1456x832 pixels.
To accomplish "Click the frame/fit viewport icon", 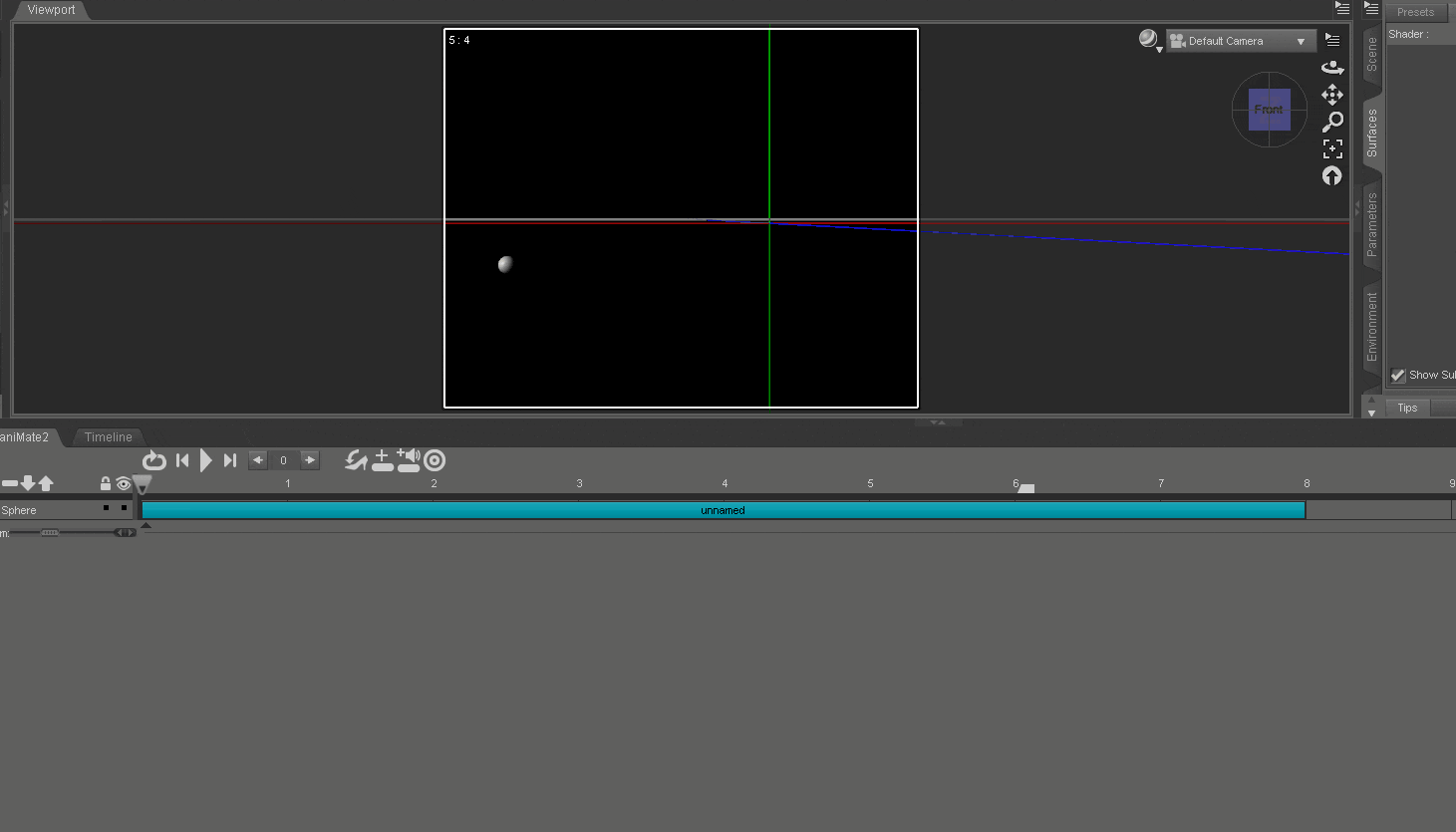I will pos(1332,148).
